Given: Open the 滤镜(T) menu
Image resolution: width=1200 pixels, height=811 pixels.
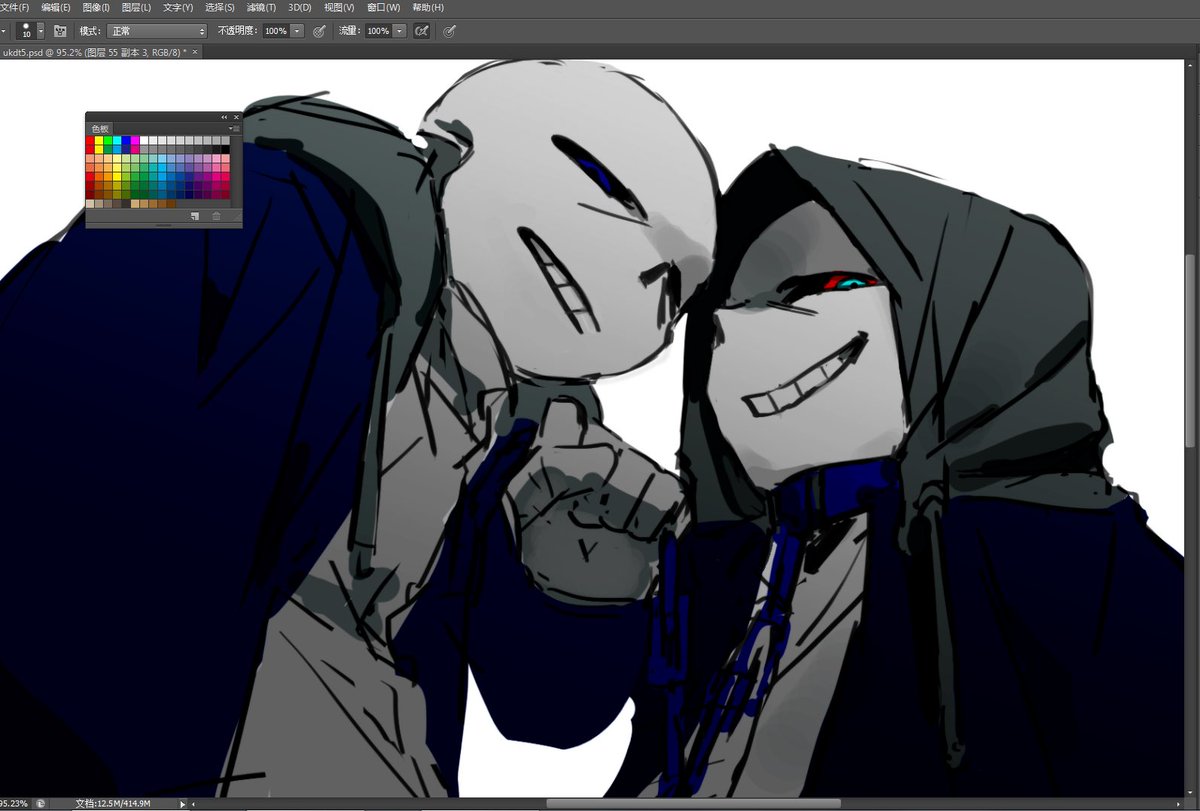Looking at the screenshot, I should [261, 7].
